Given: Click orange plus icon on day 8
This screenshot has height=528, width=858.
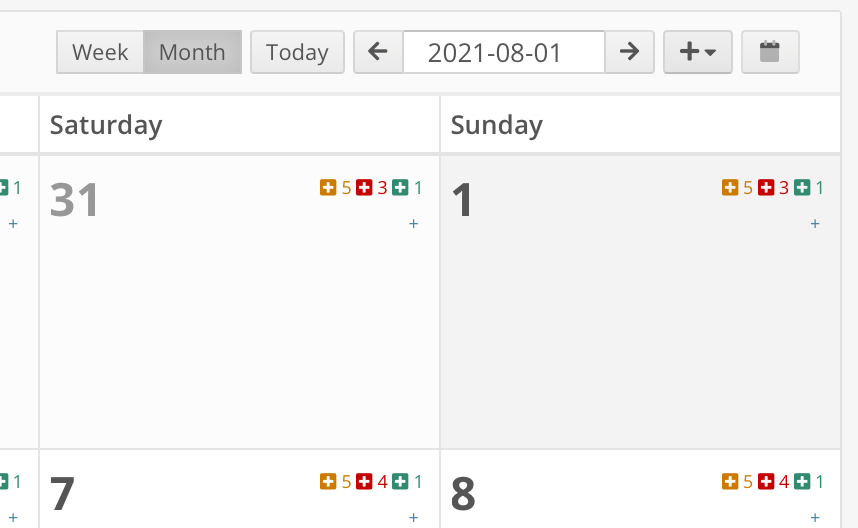Looking at the screenshot, I should coord(730,481).
